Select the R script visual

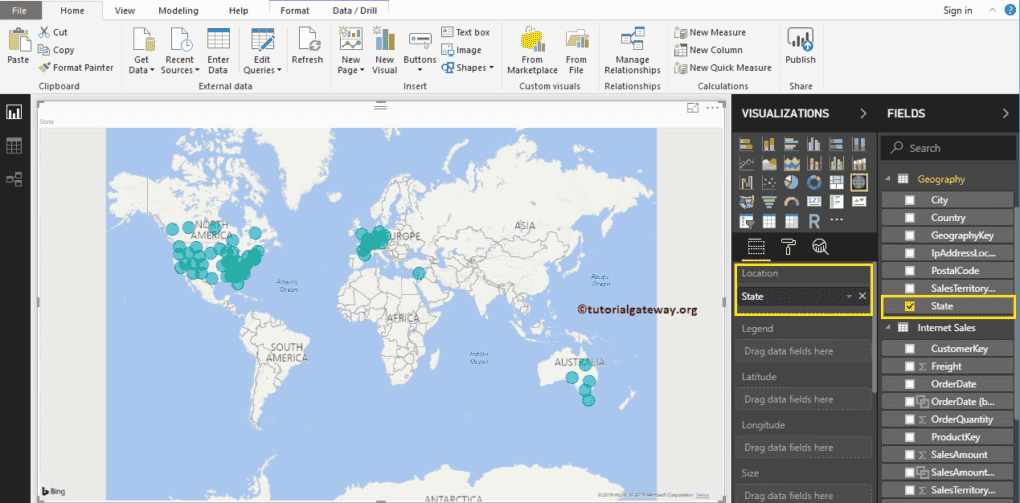click(814, 220)
